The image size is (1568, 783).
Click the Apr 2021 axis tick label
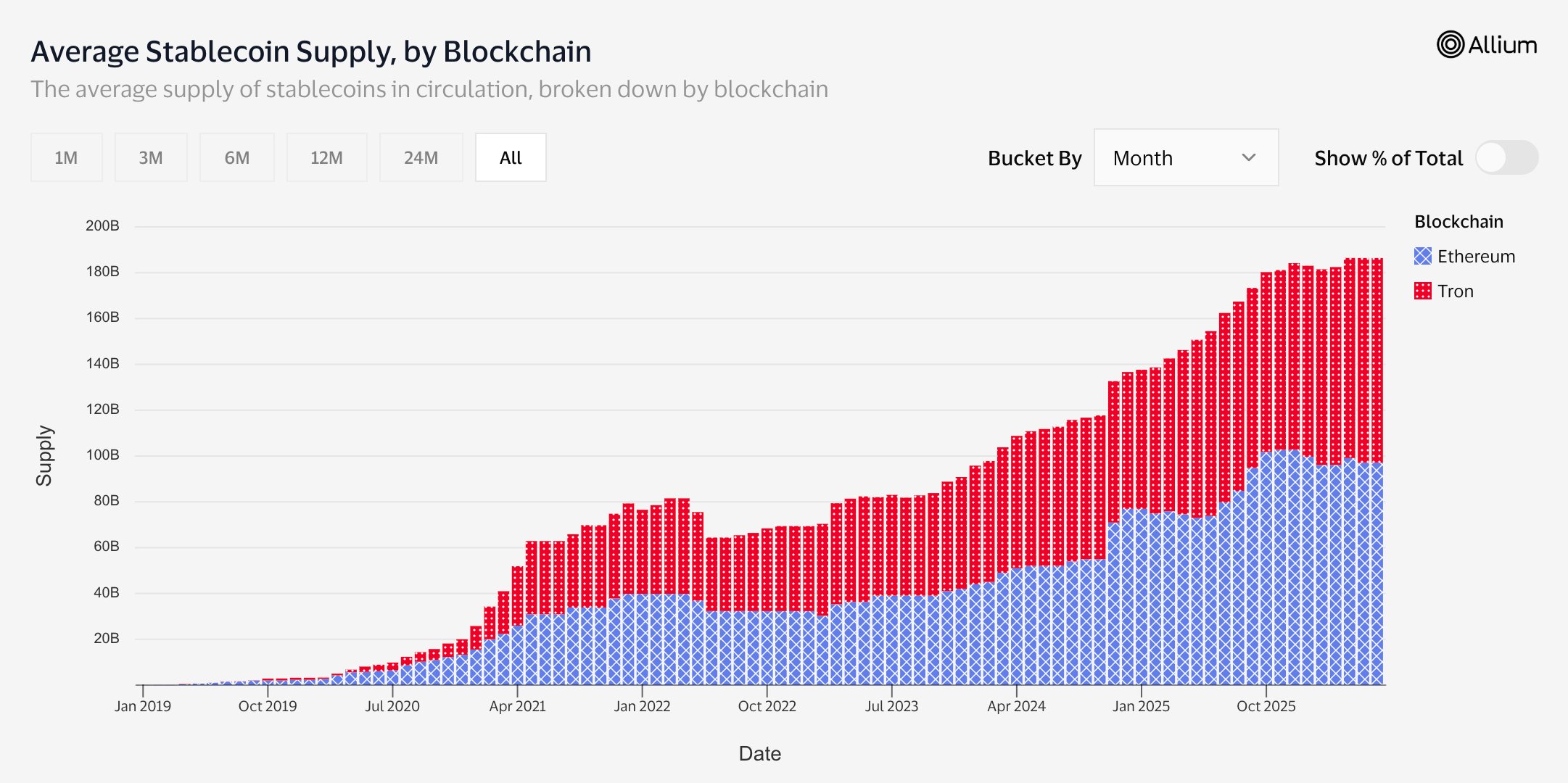tap(517, 706)
